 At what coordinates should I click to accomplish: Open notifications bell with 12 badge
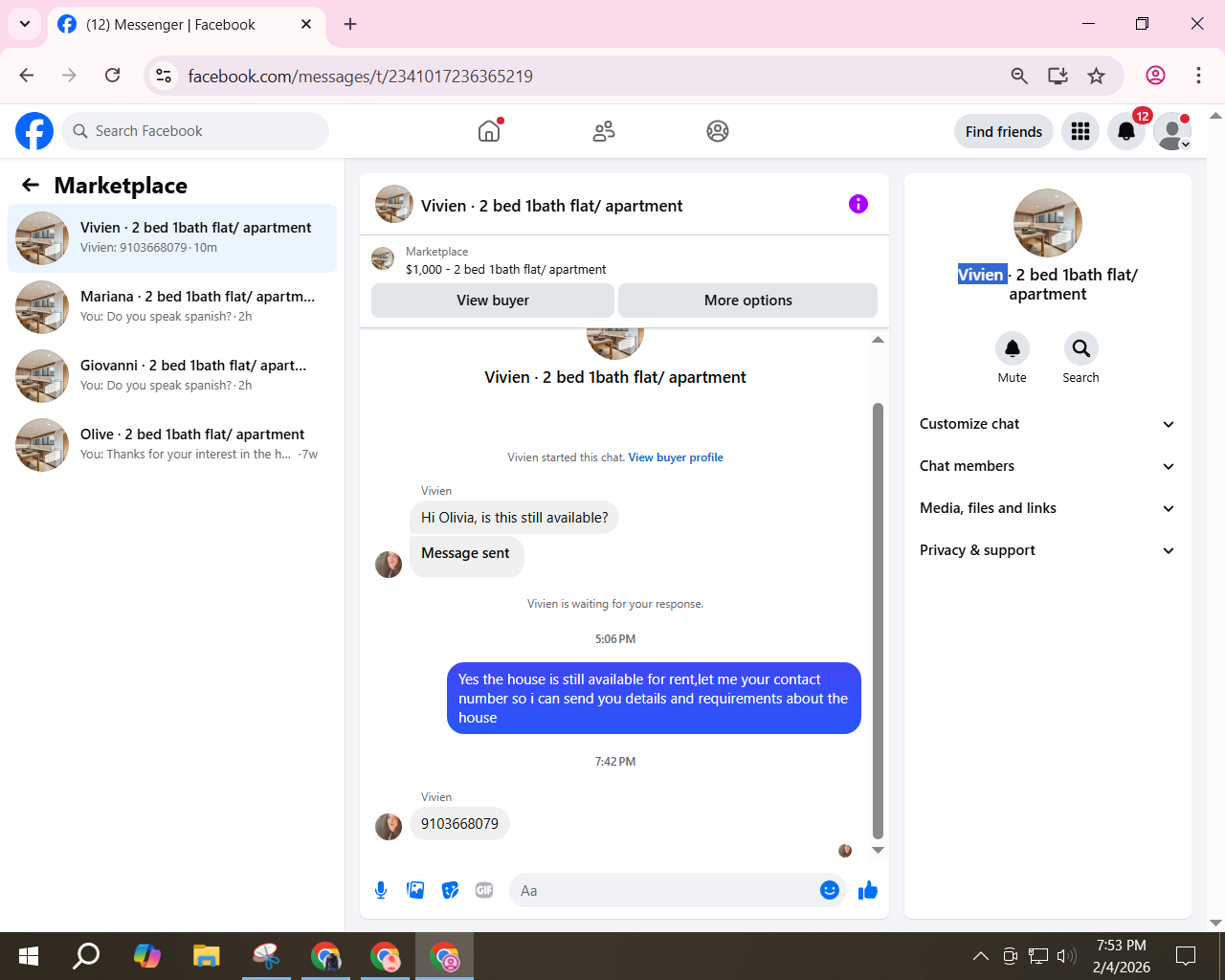click(1126, 131)
